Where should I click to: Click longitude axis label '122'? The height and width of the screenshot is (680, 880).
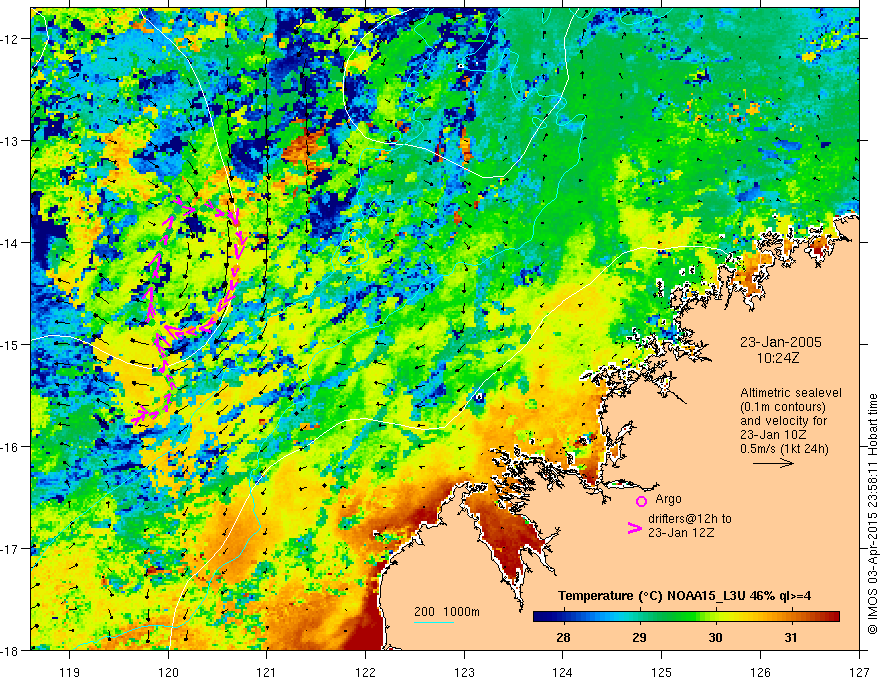tap(365, 672)
